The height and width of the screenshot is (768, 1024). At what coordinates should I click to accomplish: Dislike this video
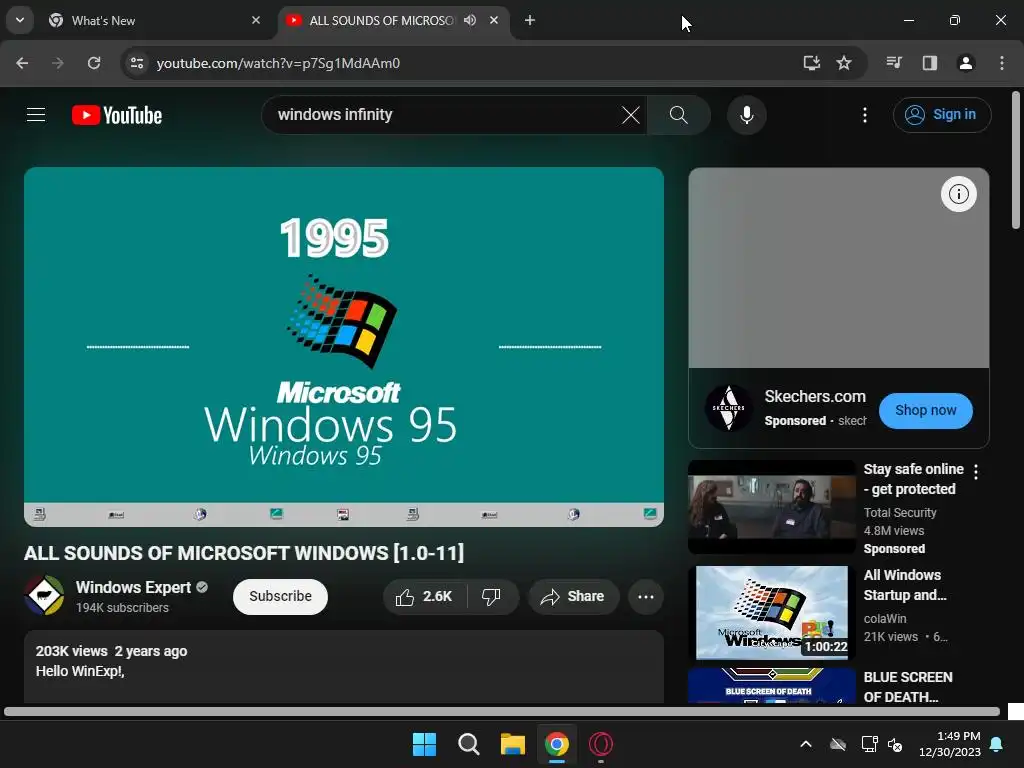tap(492, 596)
